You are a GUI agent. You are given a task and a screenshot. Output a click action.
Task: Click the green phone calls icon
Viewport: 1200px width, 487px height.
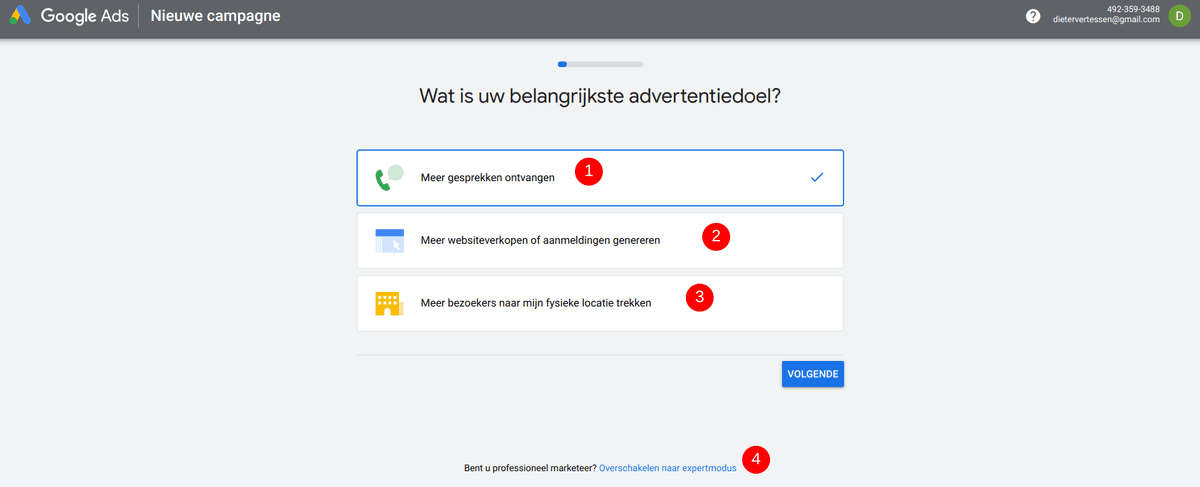pyautogui.click(x=388, y=178)
